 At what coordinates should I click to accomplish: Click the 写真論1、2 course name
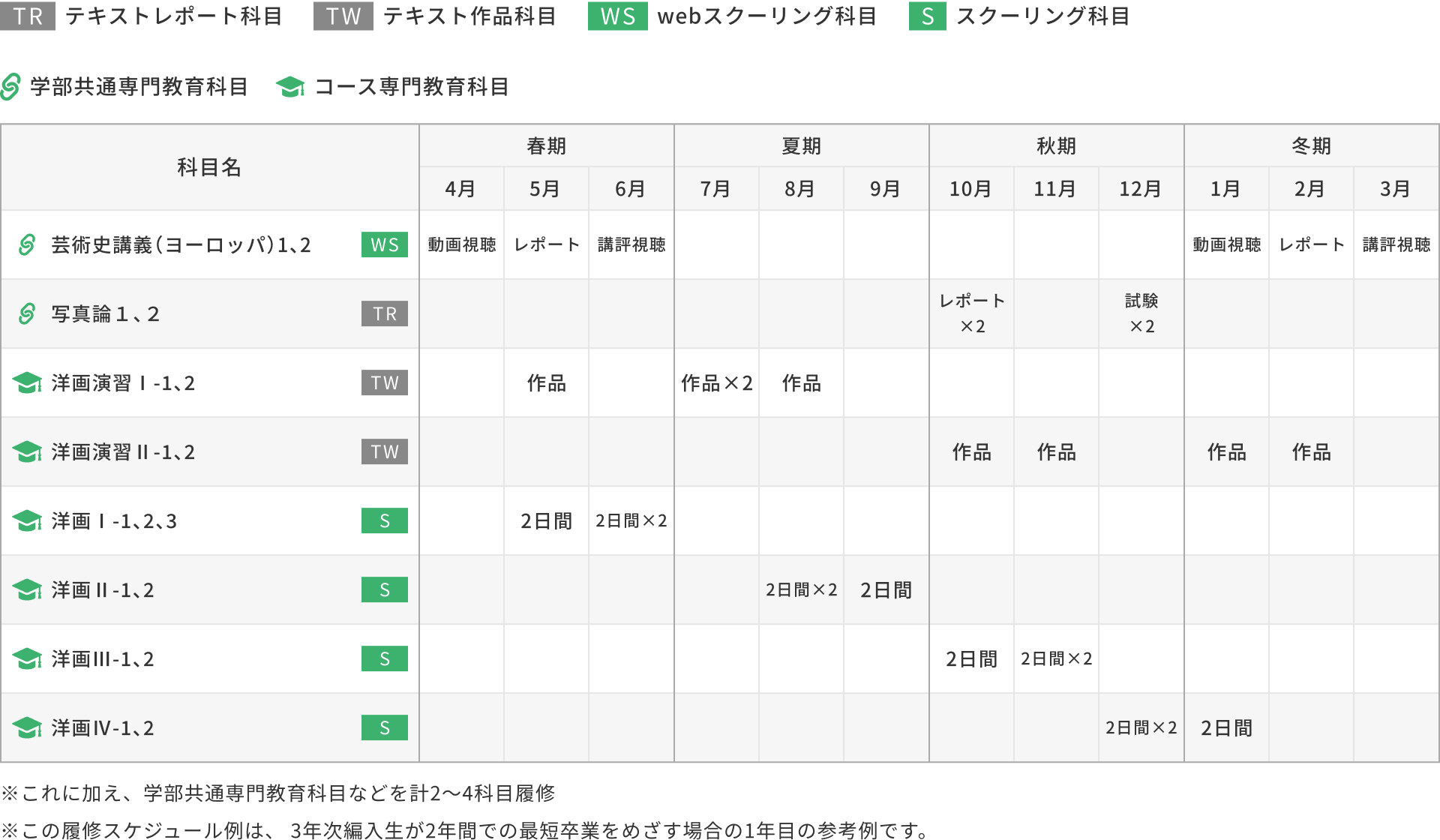pos(105,314)
